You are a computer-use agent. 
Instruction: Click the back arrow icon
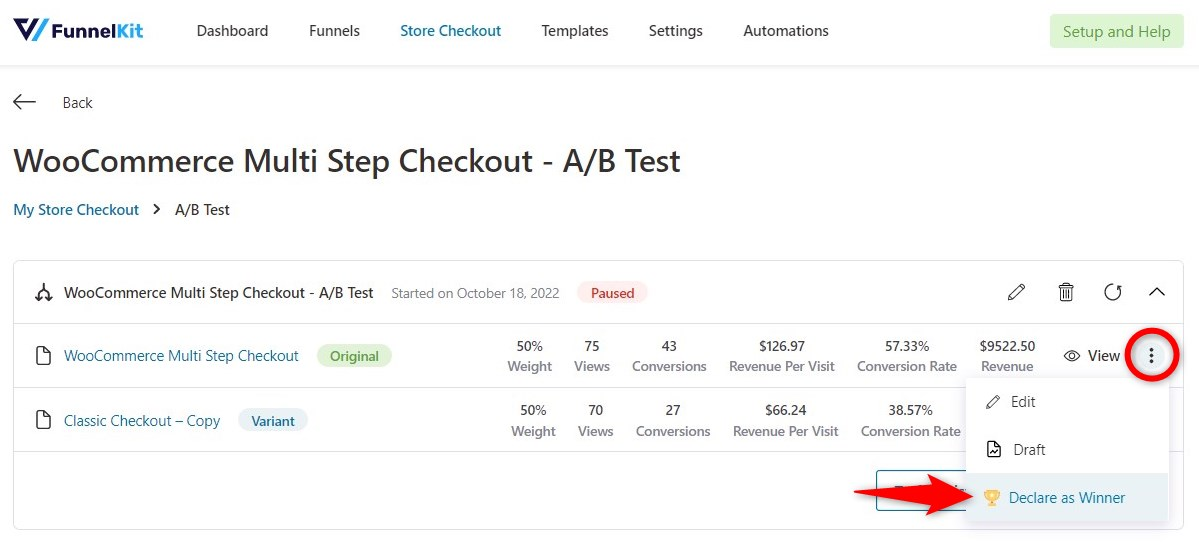tap(24, 102)
